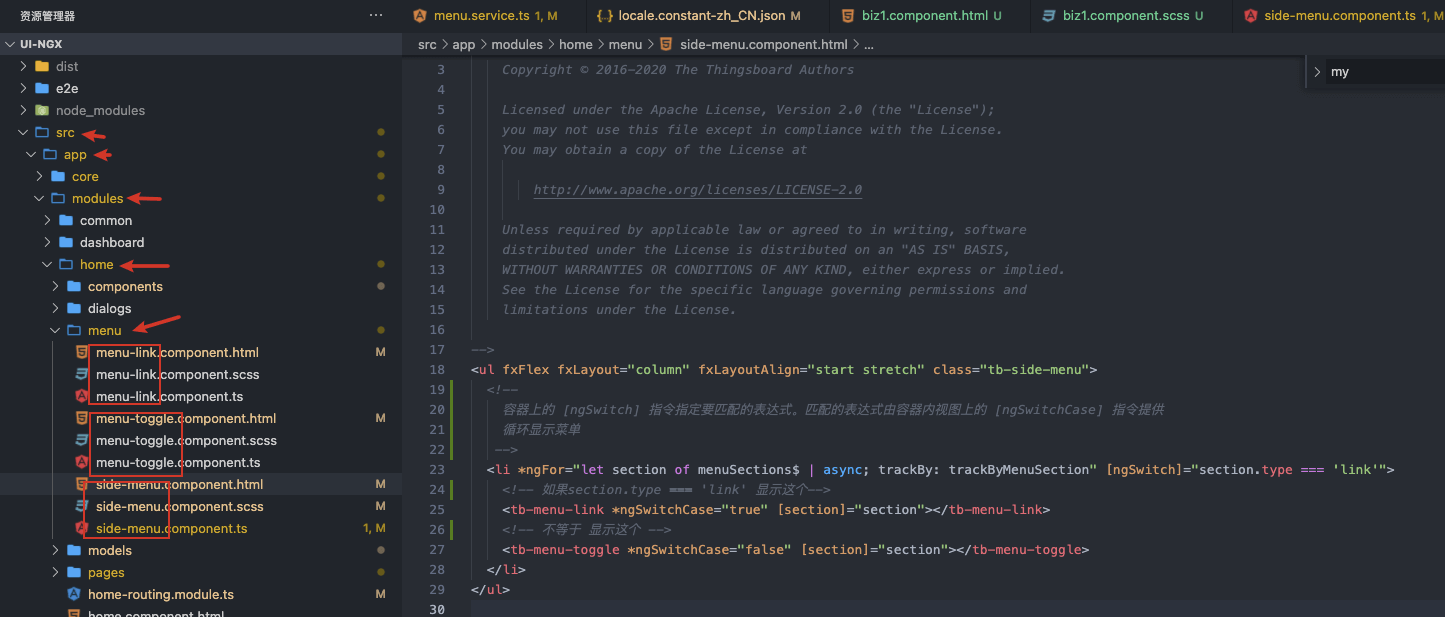
Task: Click trackByMenuSection text on line 23
Action: 1018,469
